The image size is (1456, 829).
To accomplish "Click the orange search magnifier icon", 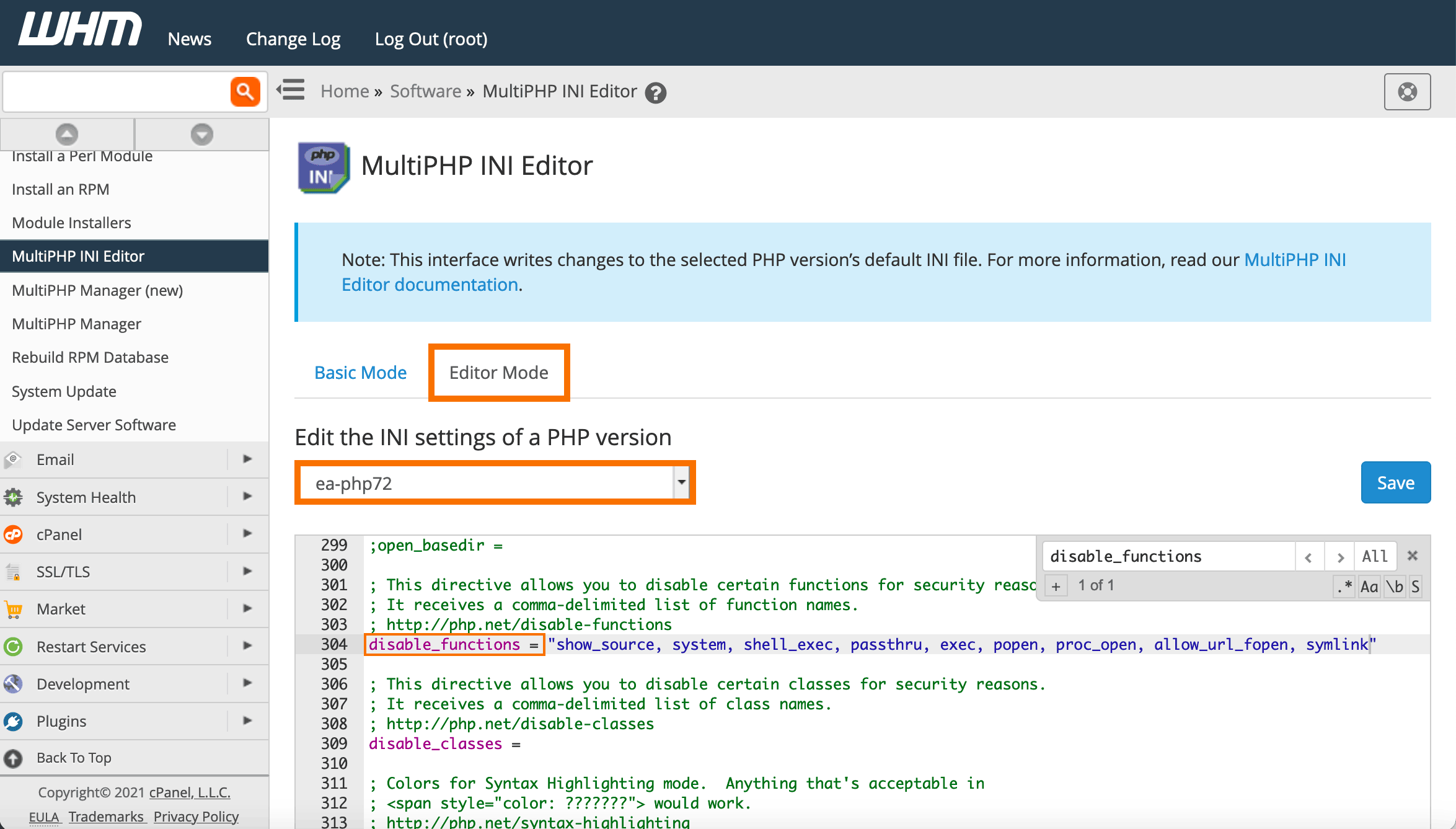I will click(245, 92).
